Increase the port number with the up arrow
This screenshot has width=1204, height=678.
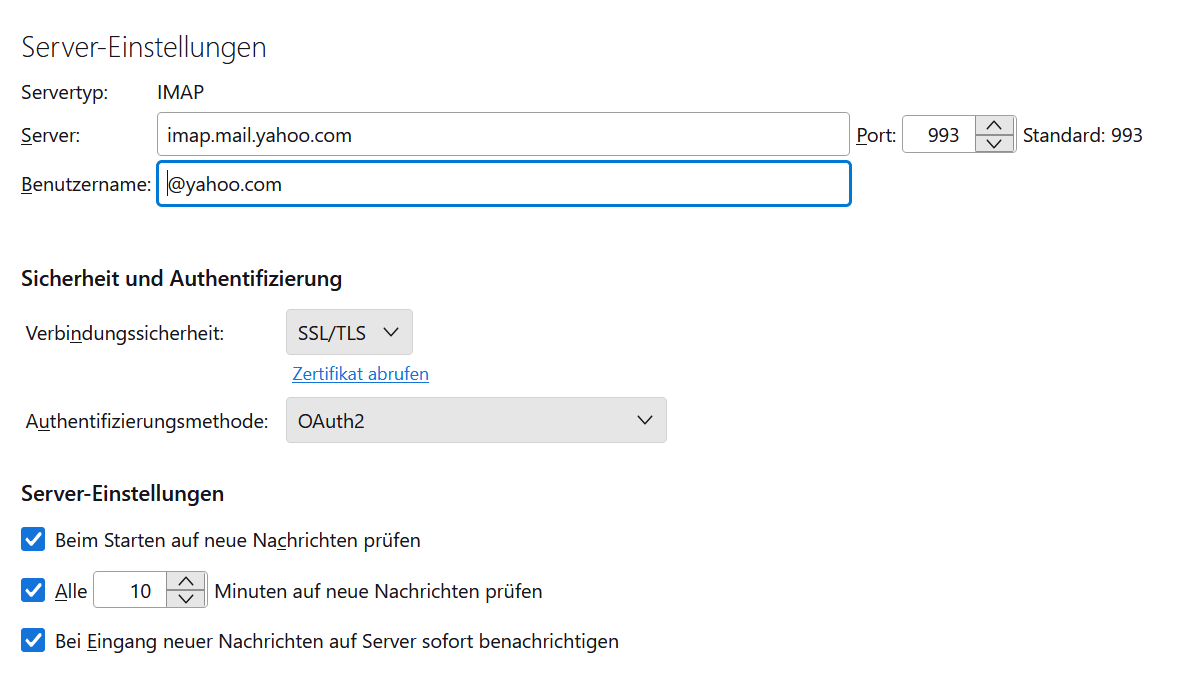(x=993, y=125)
